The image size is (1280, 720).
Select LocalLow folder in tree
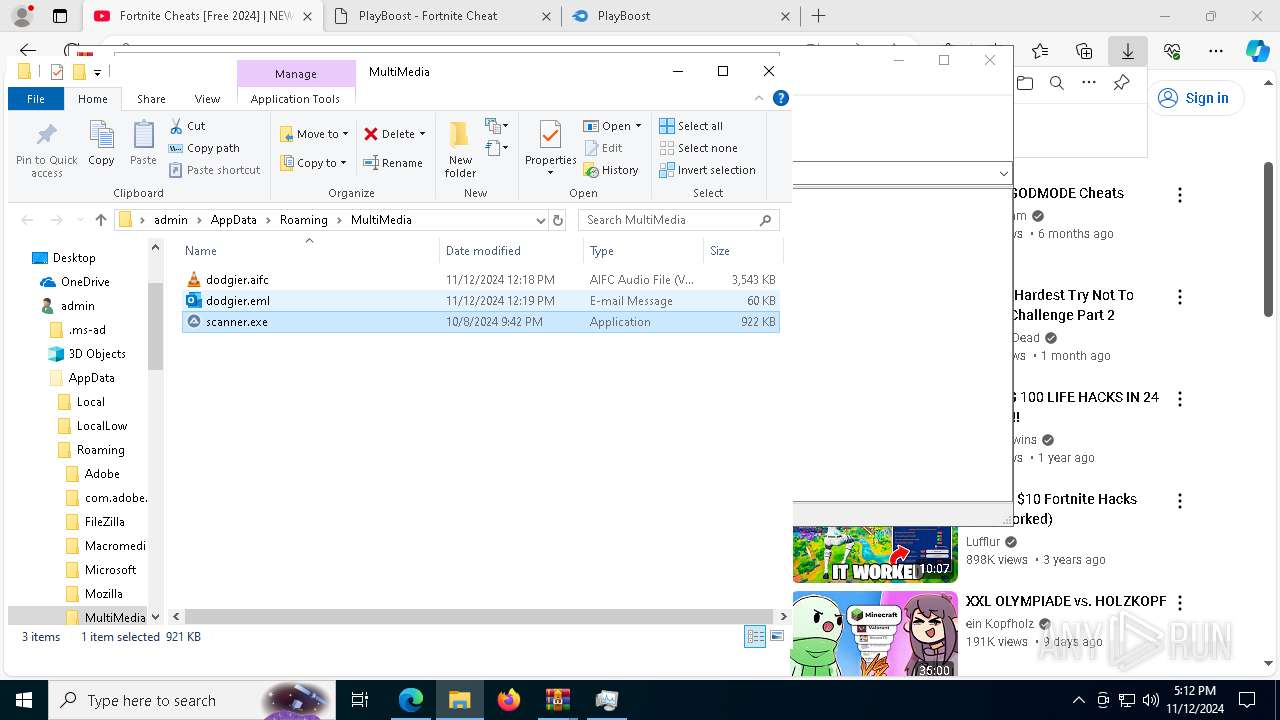[x=101, y=426]
